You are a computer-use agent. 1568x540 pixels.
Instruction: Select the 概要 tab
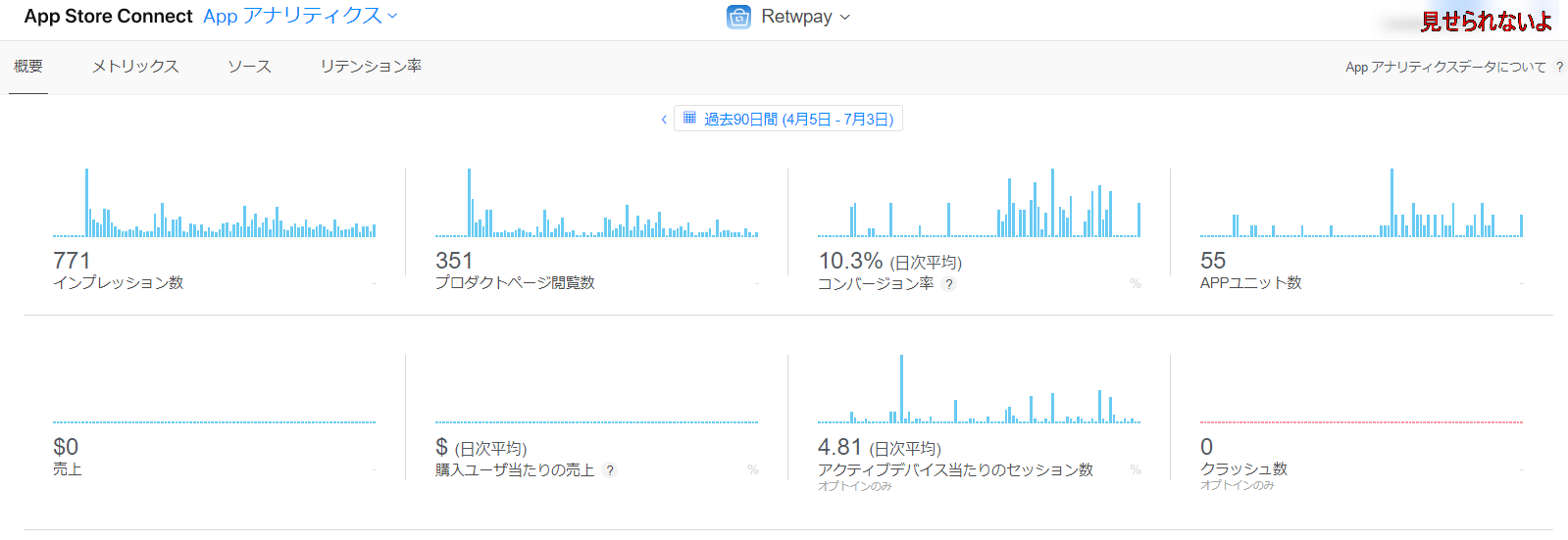(28, 66)
